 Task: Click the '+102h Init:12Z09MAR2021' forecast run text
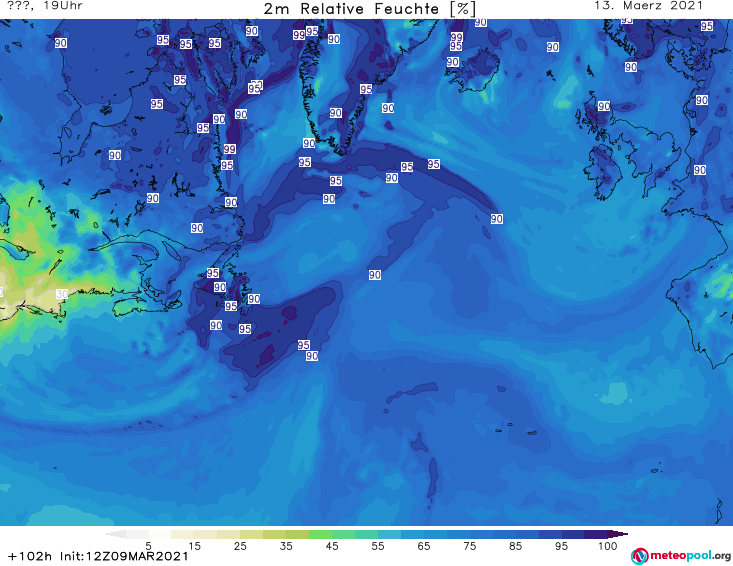(98, 556)
